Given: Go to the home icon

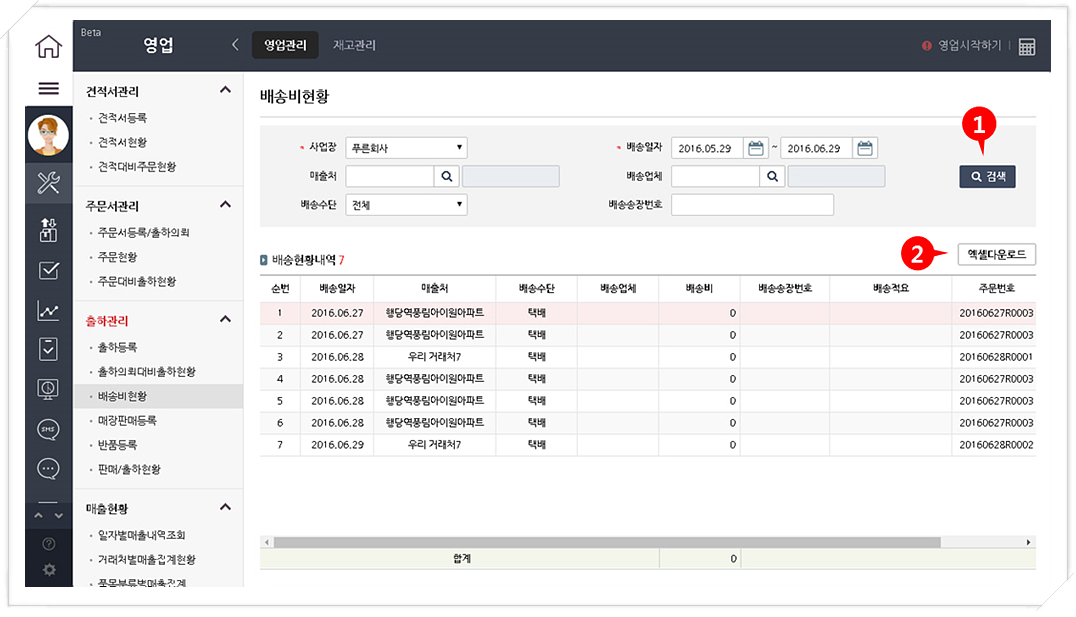Looking at the screenshot, I should 48,47.
